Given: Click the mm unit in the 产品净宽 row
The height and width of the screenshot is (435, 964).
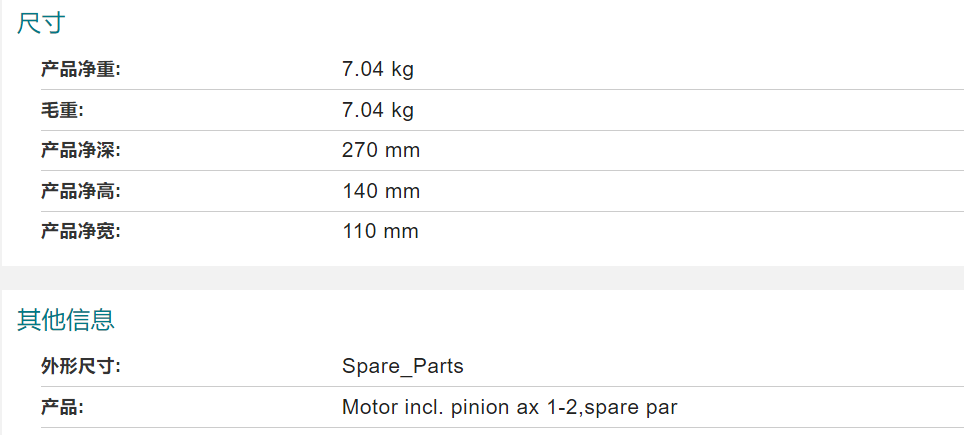Looking at the screenshot, I should click(401, 232).
